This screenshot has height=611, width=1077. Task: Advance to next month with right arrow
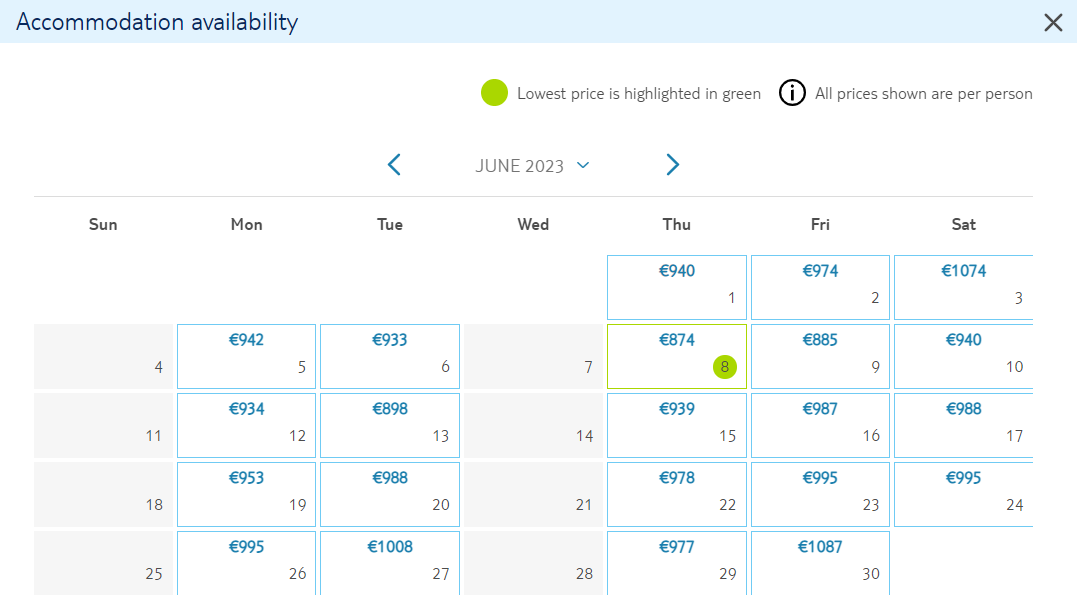pos(672,165)
